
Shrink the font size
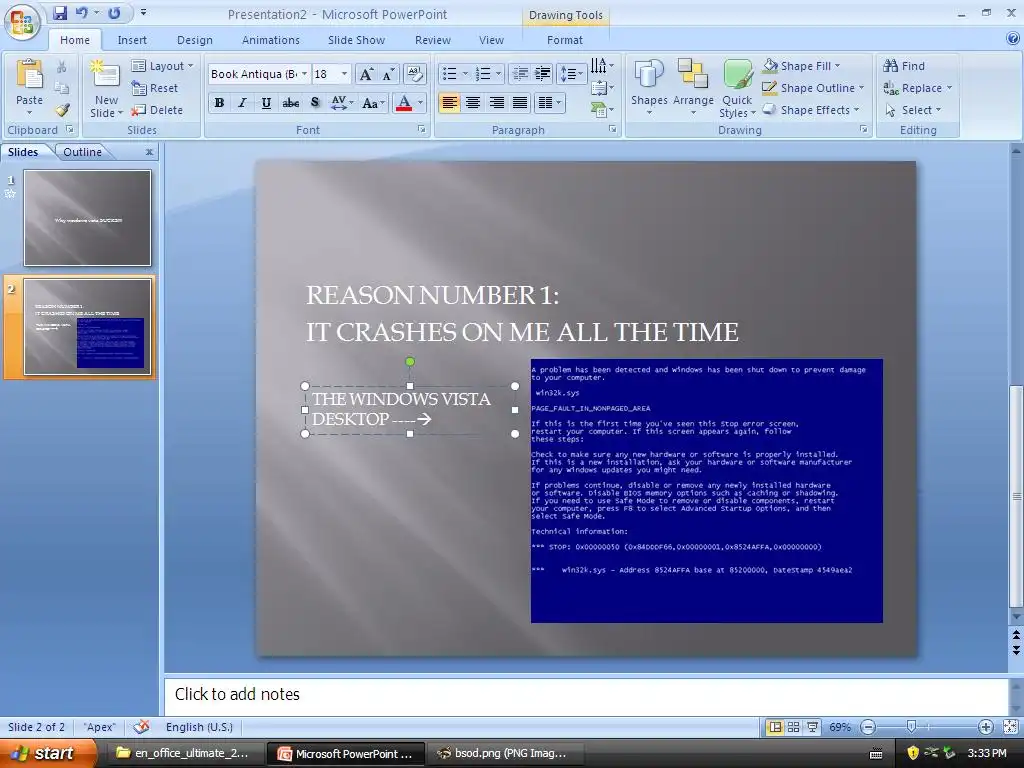pyautogui.click(x=389, y=74)
